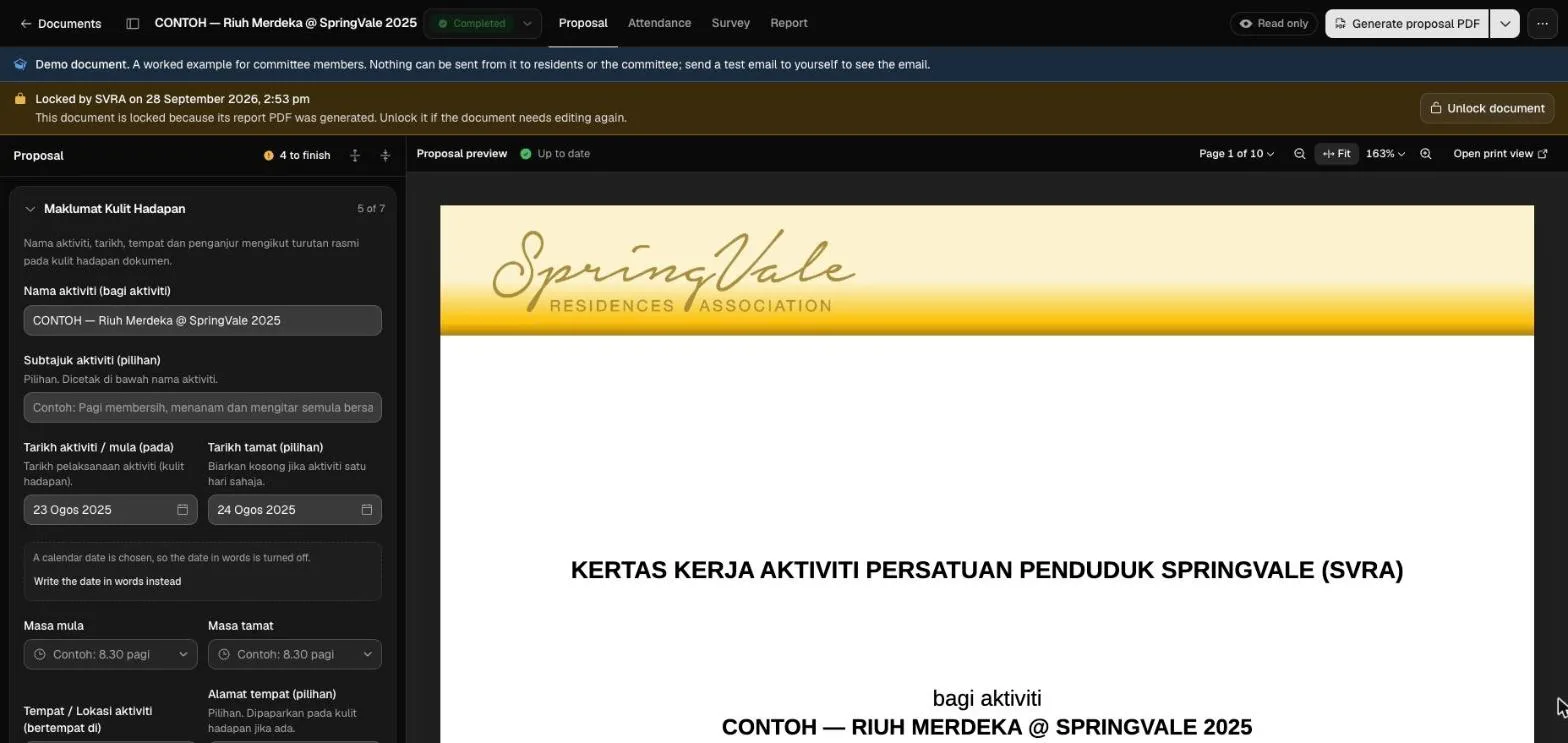Click the demo document graduation icon

(x=20, y=64)
